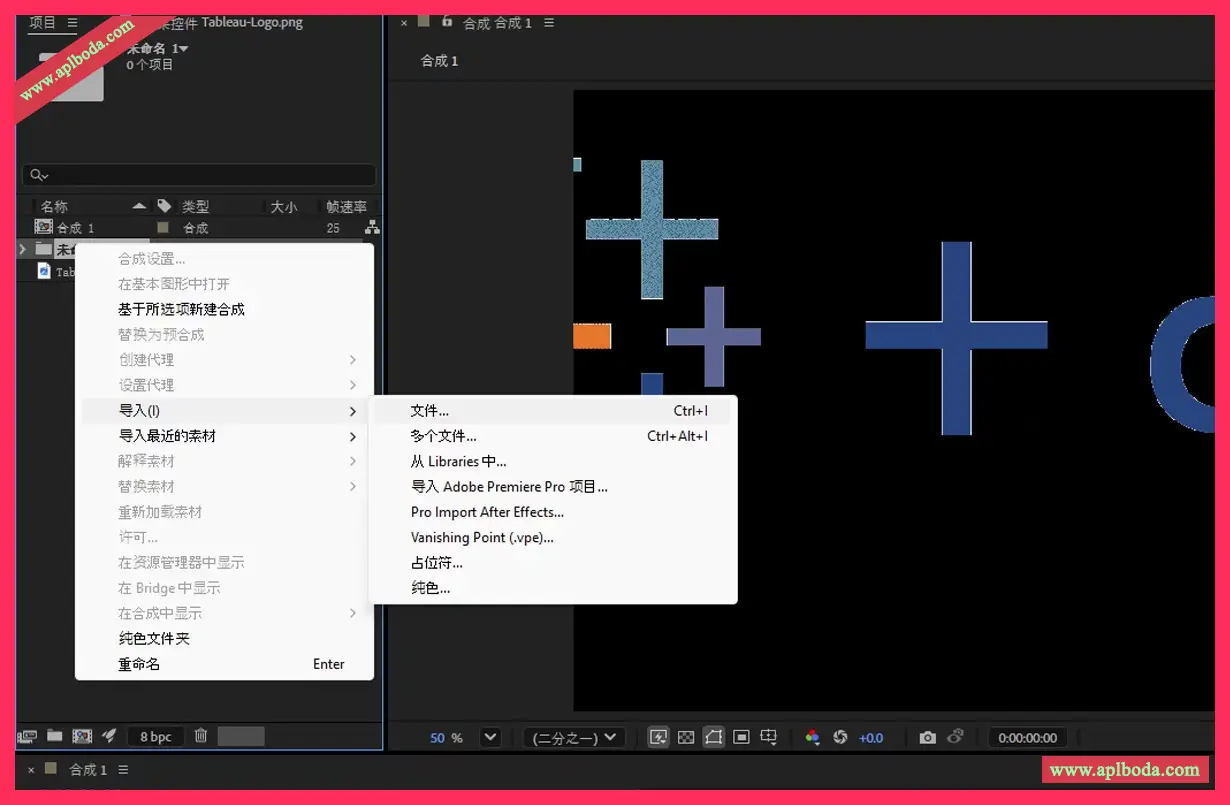Click the Interpret Footage icon below project list
1230x805 pixels.
coord(27,736)
